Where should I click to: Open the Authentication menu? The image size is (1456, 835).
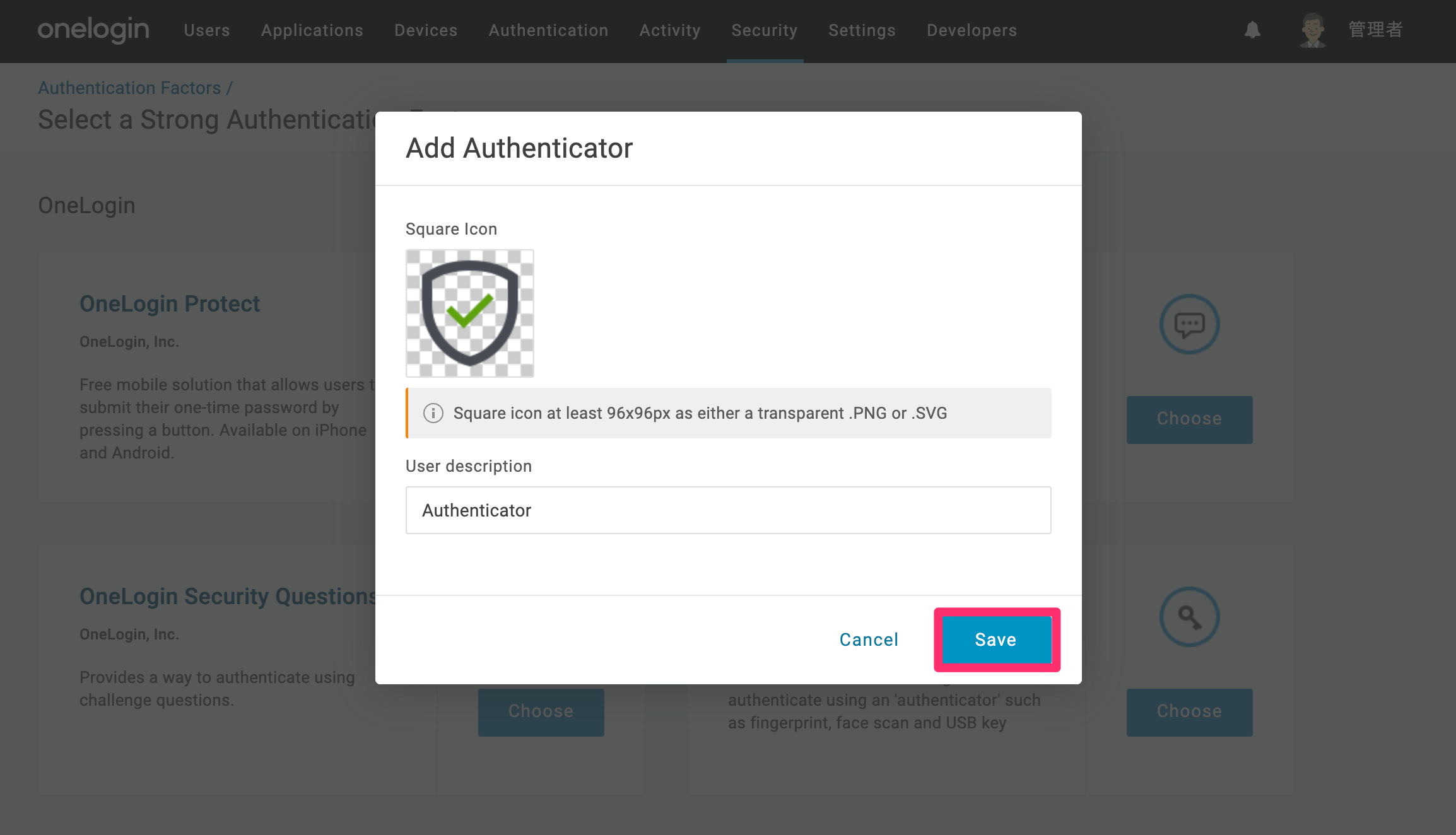click(548, 30)
